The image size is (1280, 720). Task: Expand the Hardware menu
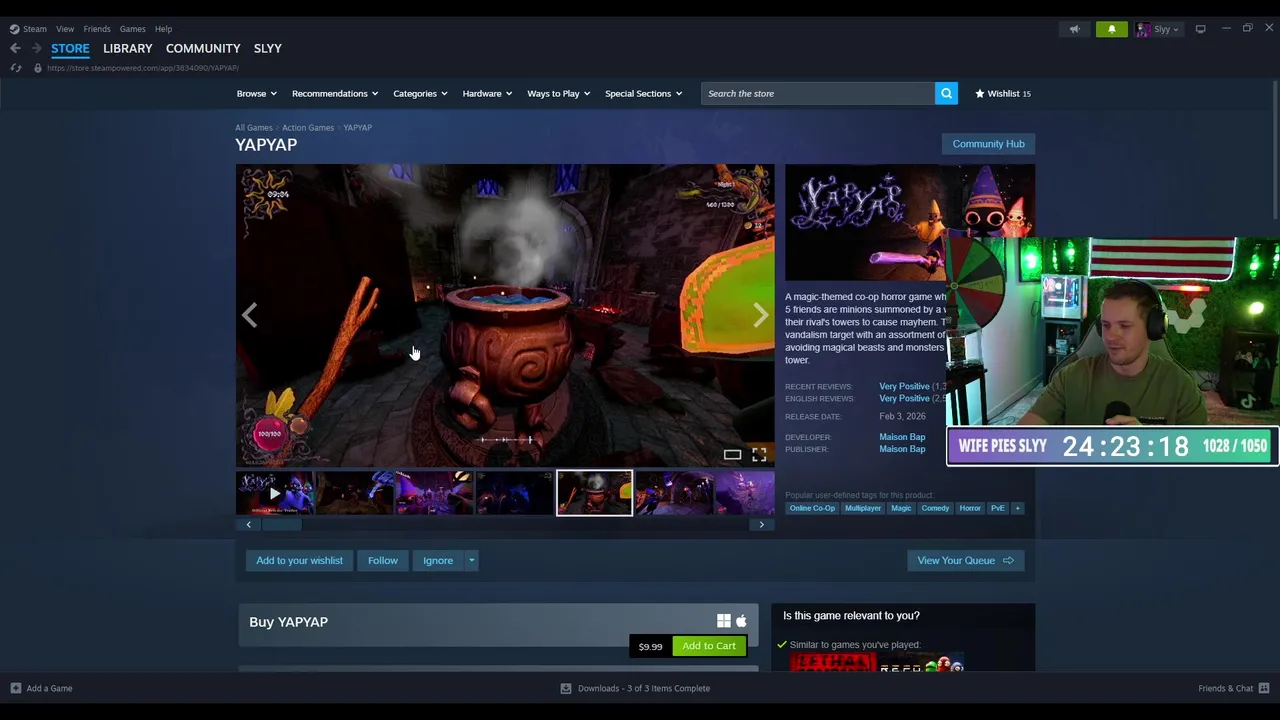[x=487, y=93]
